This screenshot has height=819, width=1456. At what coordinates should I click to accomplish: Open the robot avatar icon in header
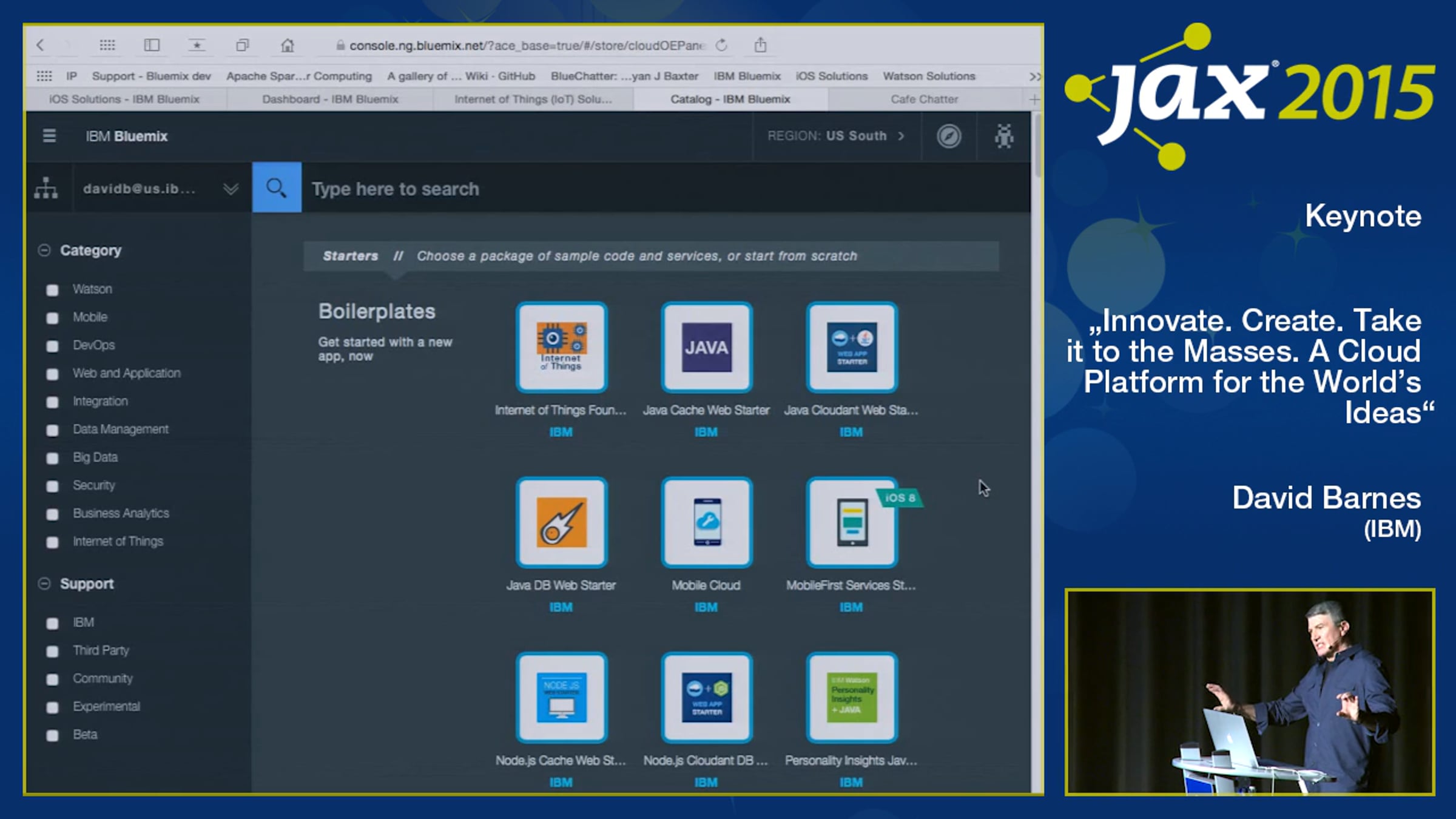(x=1004, y=136)
